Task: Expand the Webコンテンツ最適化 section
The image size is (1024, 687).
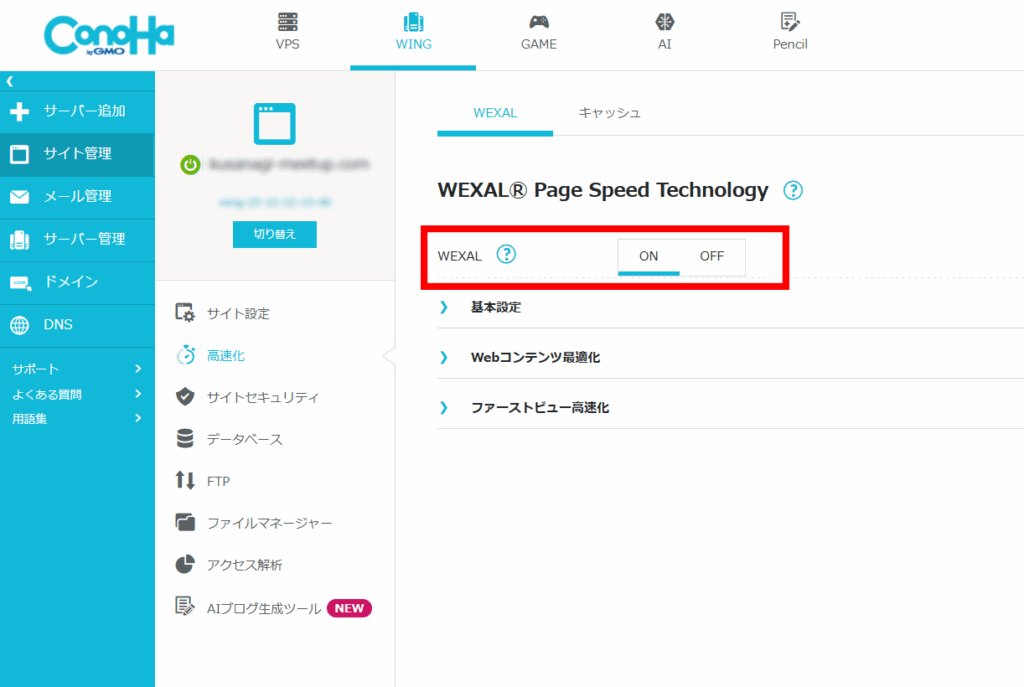Action: [534, 357]
